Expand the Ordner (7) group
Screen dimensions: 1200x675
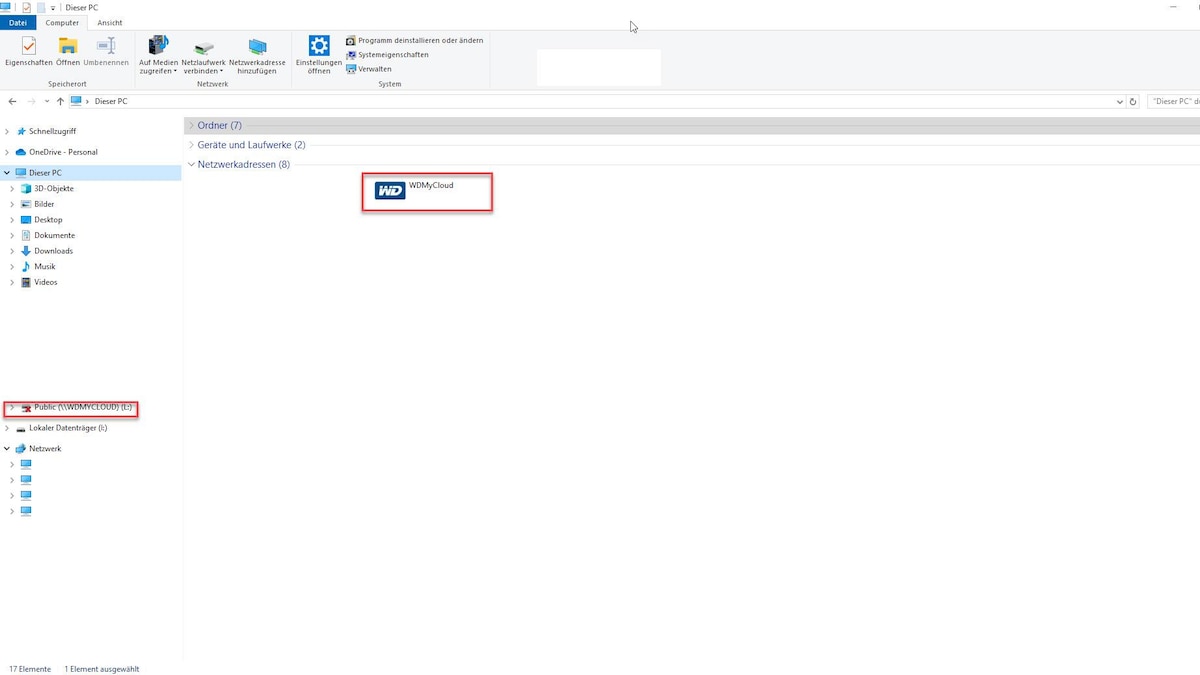tap(191, 125)
